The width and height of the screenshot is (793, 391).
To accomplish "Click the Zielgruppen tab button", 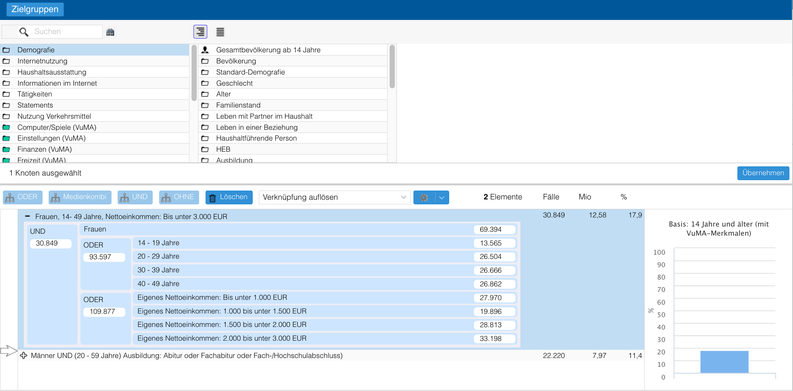I will 35,9.
